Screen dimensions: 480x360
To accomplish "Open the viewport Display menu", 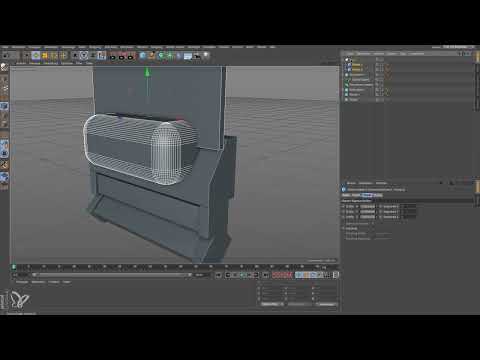I will click(51, 63).
